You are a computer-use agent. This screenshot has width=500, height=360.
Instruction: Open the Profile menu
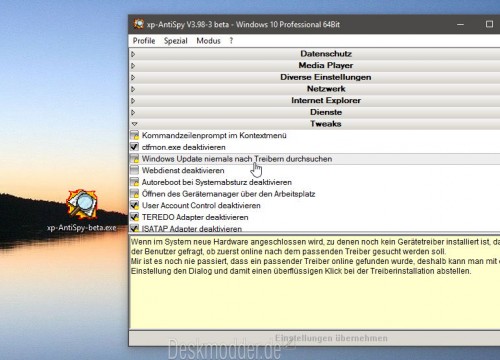[144, 41]
